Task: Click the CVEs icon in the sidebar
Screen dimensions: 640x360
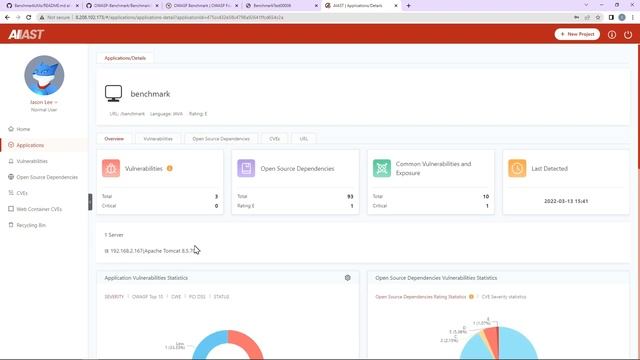Action: 11,193
